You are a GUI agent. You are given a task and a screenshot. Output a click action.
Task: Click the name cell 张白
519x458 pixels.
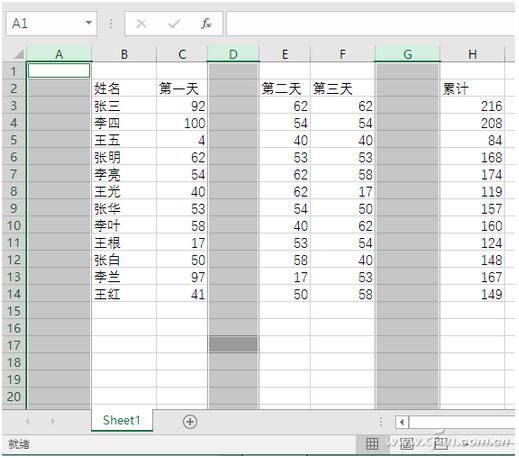[x=124, y=260]
